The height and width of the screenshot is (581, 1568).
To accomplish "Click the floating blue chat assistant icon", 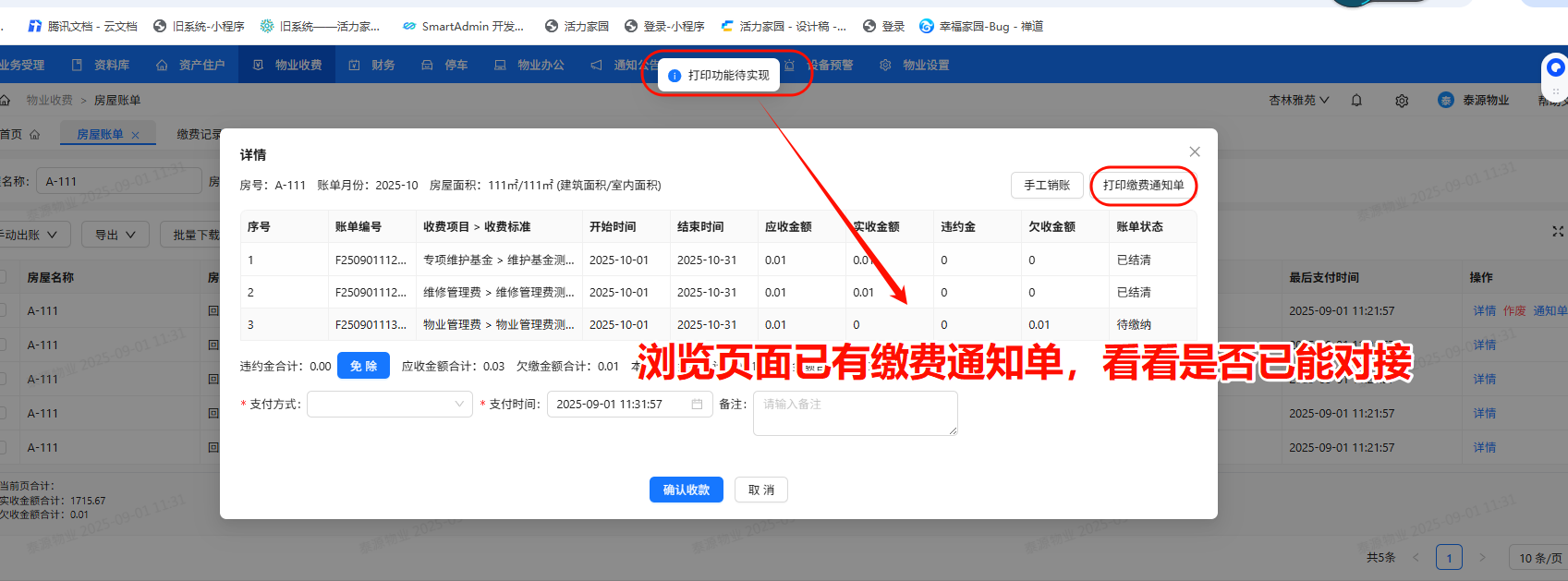I will (x=1556, y=67).
